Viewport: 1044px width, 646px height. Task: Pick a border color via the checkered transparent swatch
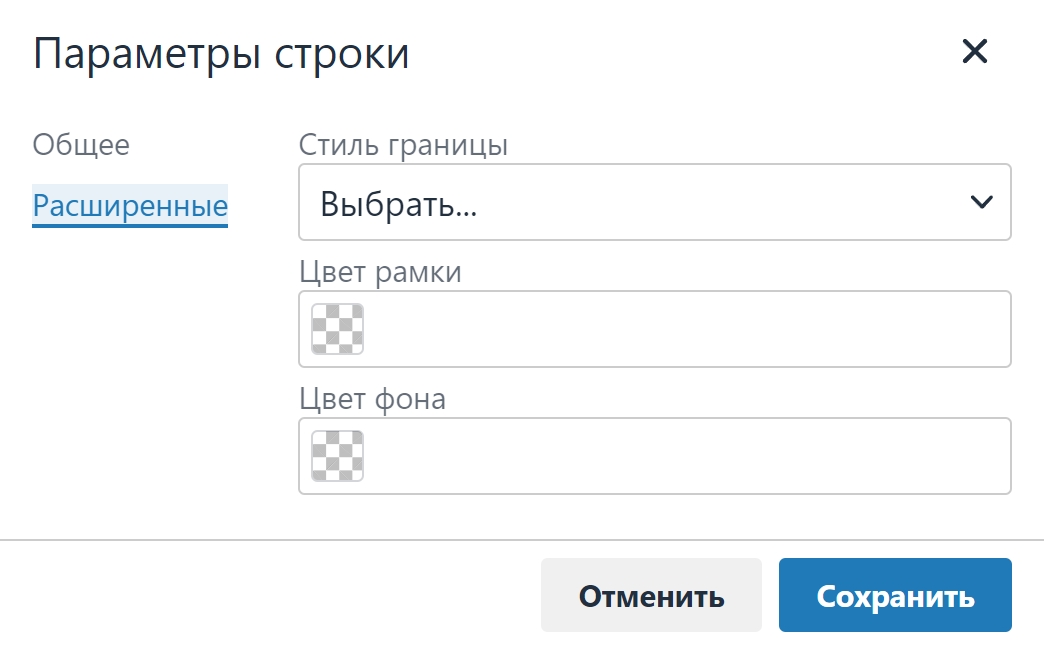(x=338, y=329)
